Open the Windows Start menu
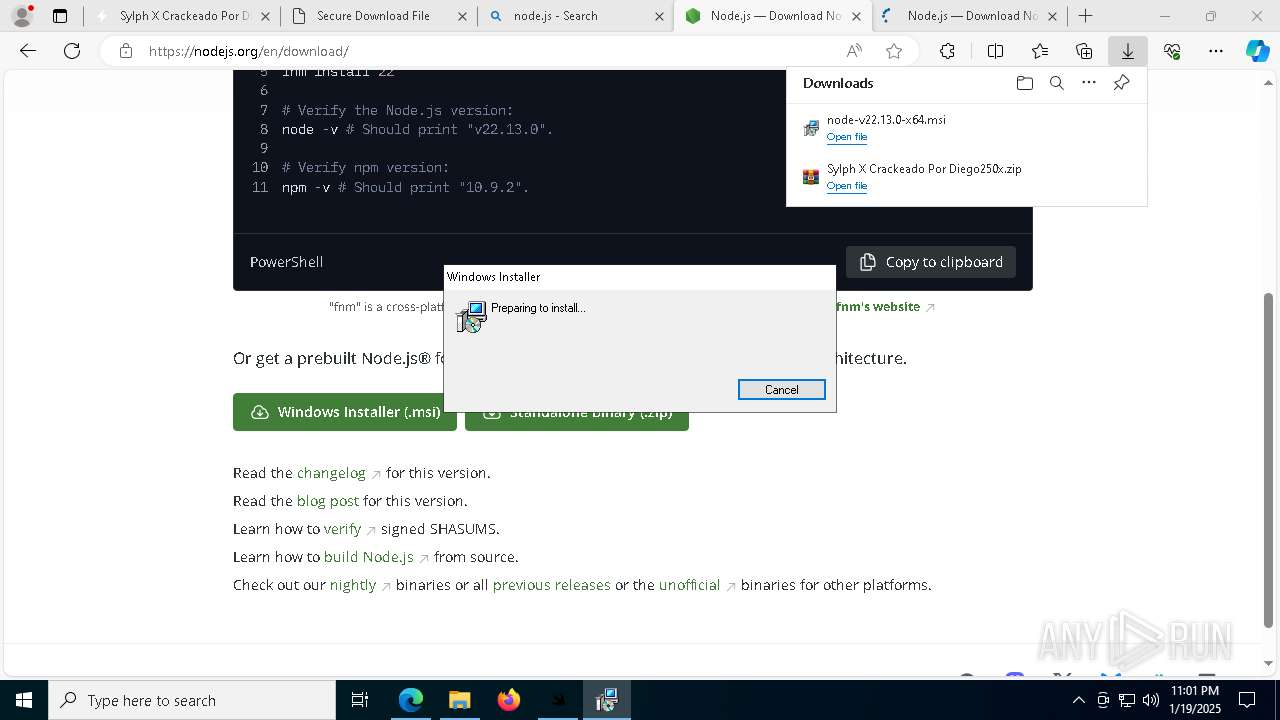 [24, 700]
